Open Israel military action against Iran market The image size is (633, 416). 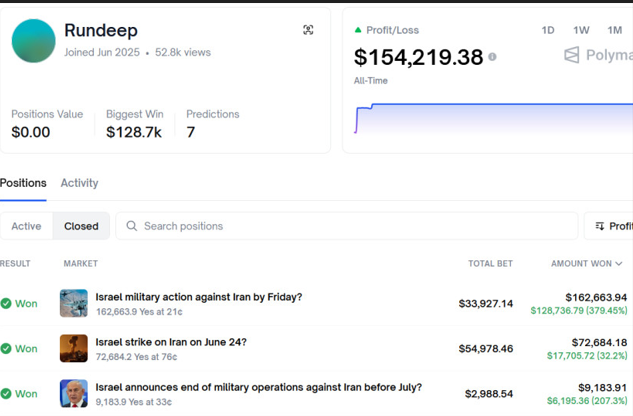pyautogui.click(x=198, y=297)
